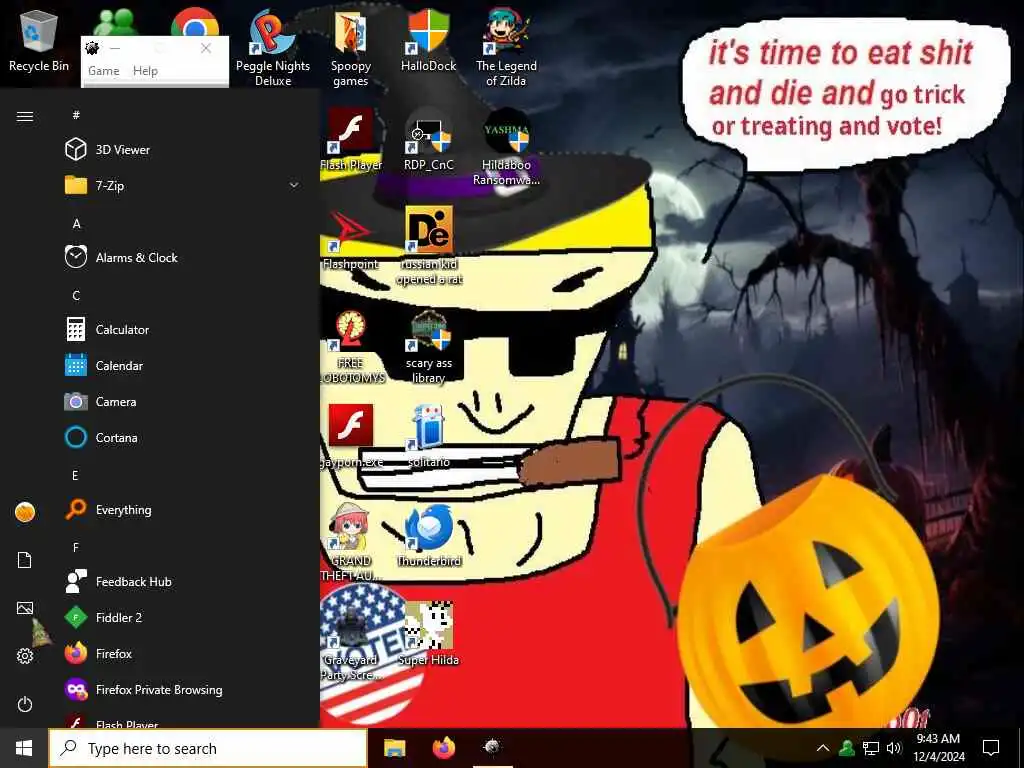
Task: Open the Power options button
Action: pyautogui.click(x=25, y=704)
